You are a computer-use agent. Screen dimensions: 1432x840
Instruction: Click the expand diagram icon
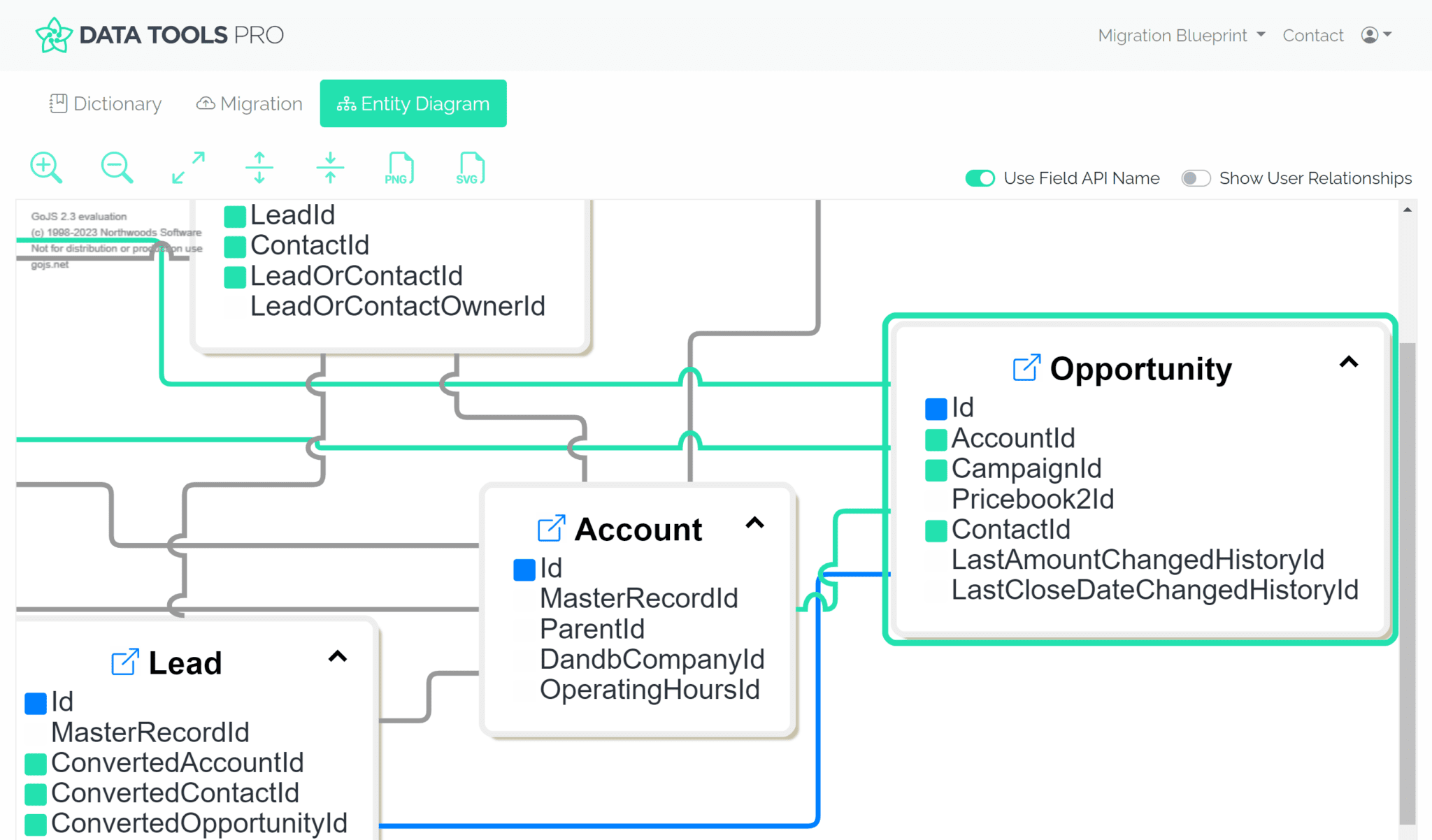tap(187, 167)
